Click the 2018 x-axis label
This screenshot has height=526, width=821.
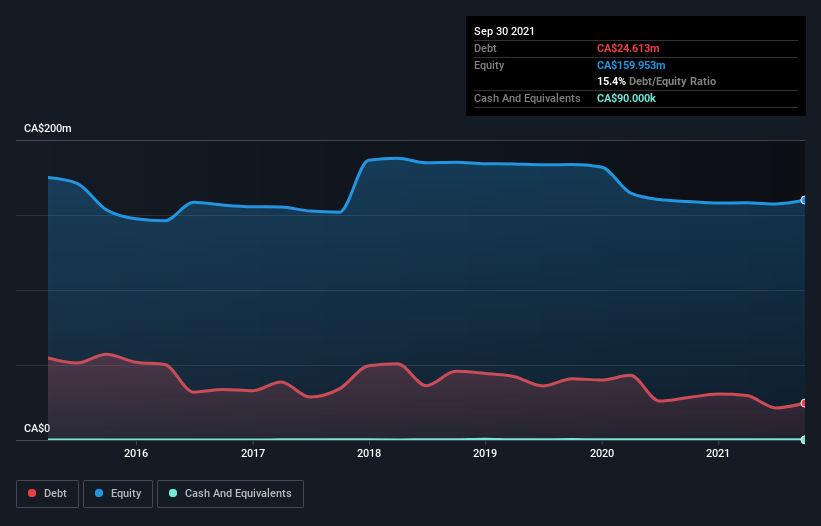tap(369, 453)
